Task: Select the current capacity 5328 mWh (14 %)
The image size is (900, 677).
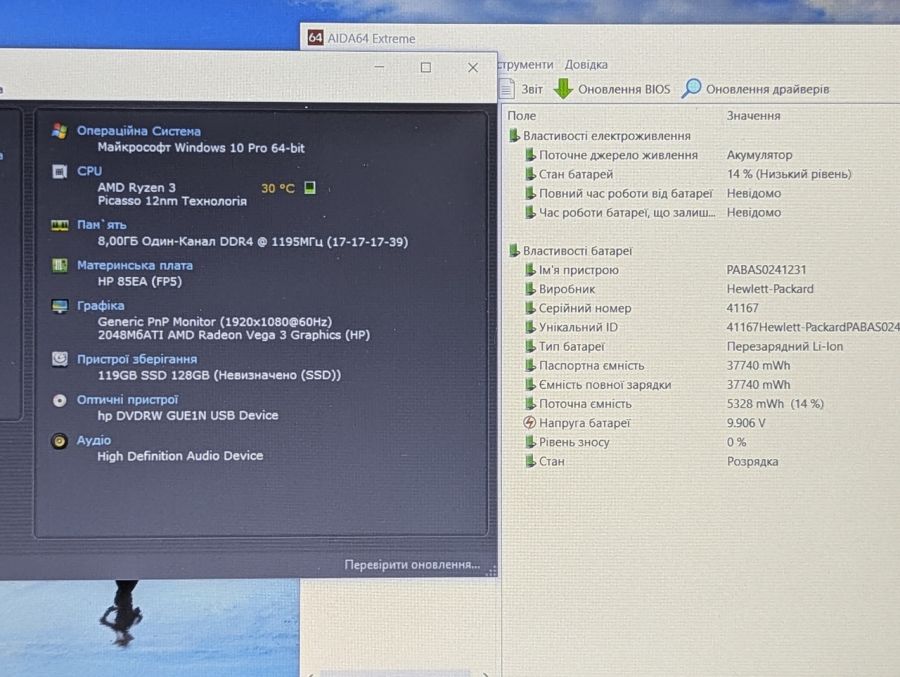Action: tap(775, 404)
